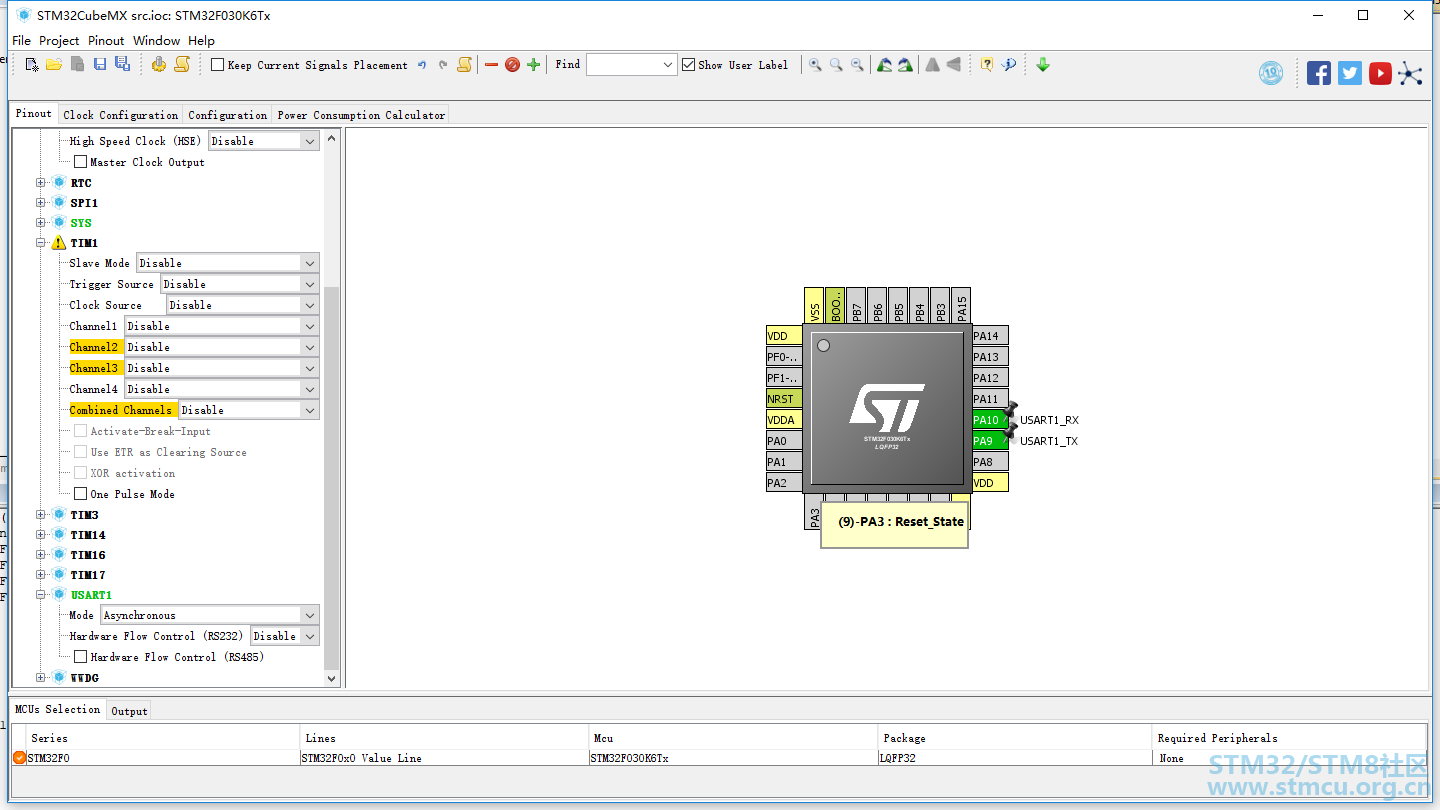Screen dimensions: 1440x810
Task: Switch to the Clock Configuration tab
Action: click(x=121, y=115)
